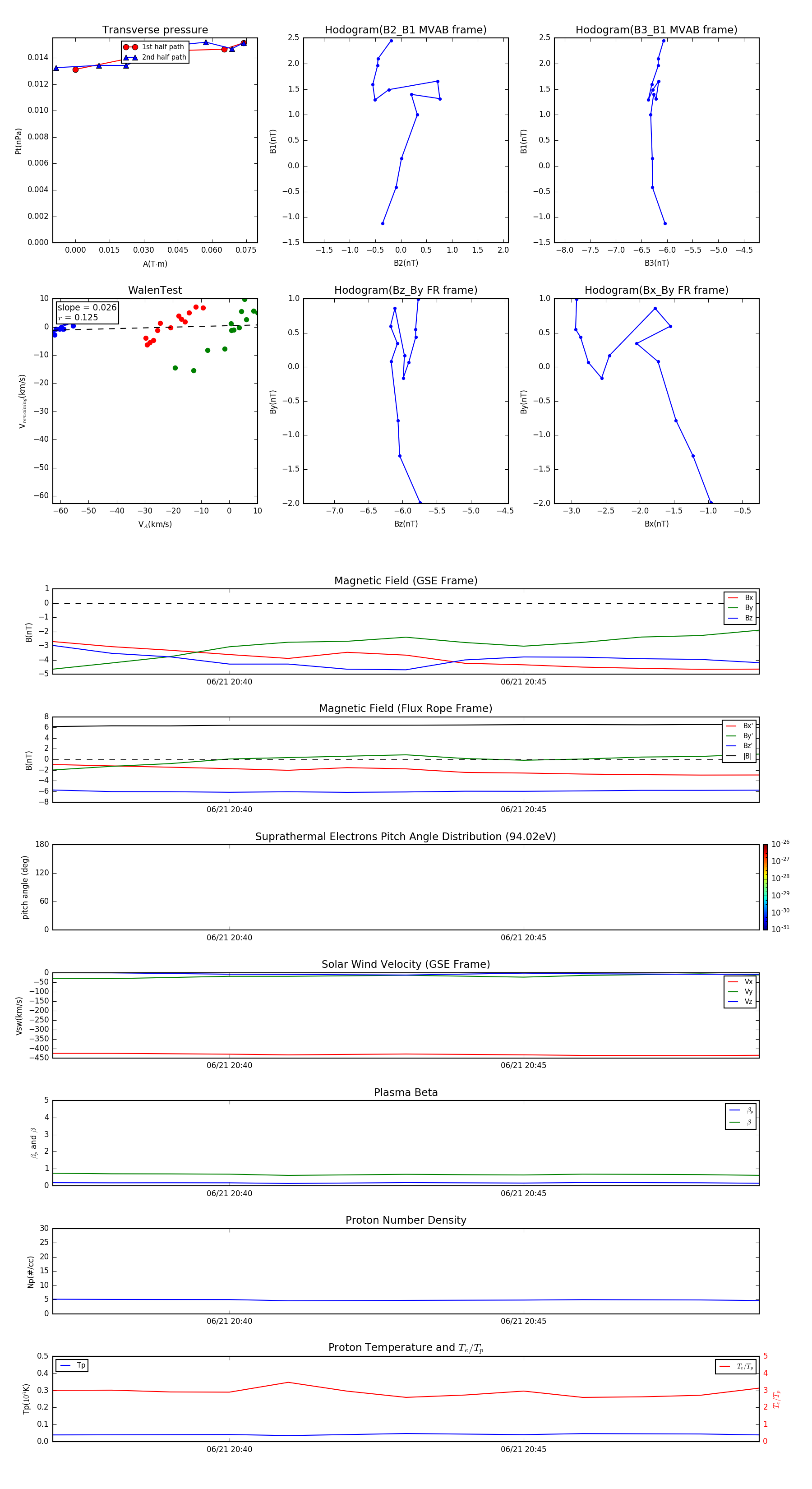The image size is (812, 1489).
Task: Click "06/21 20:40" tick under Proton Temperature plot
Action: tap(230, 1449)
